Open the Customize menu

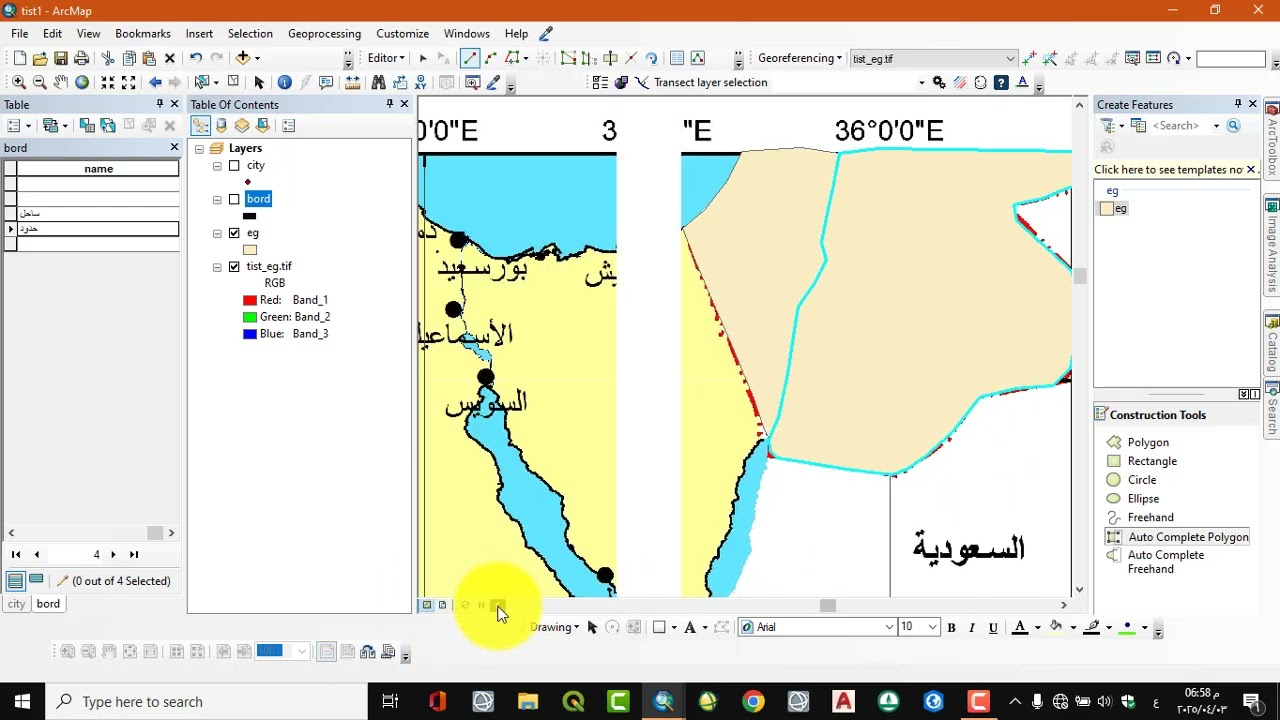click(x=402, y=33)
